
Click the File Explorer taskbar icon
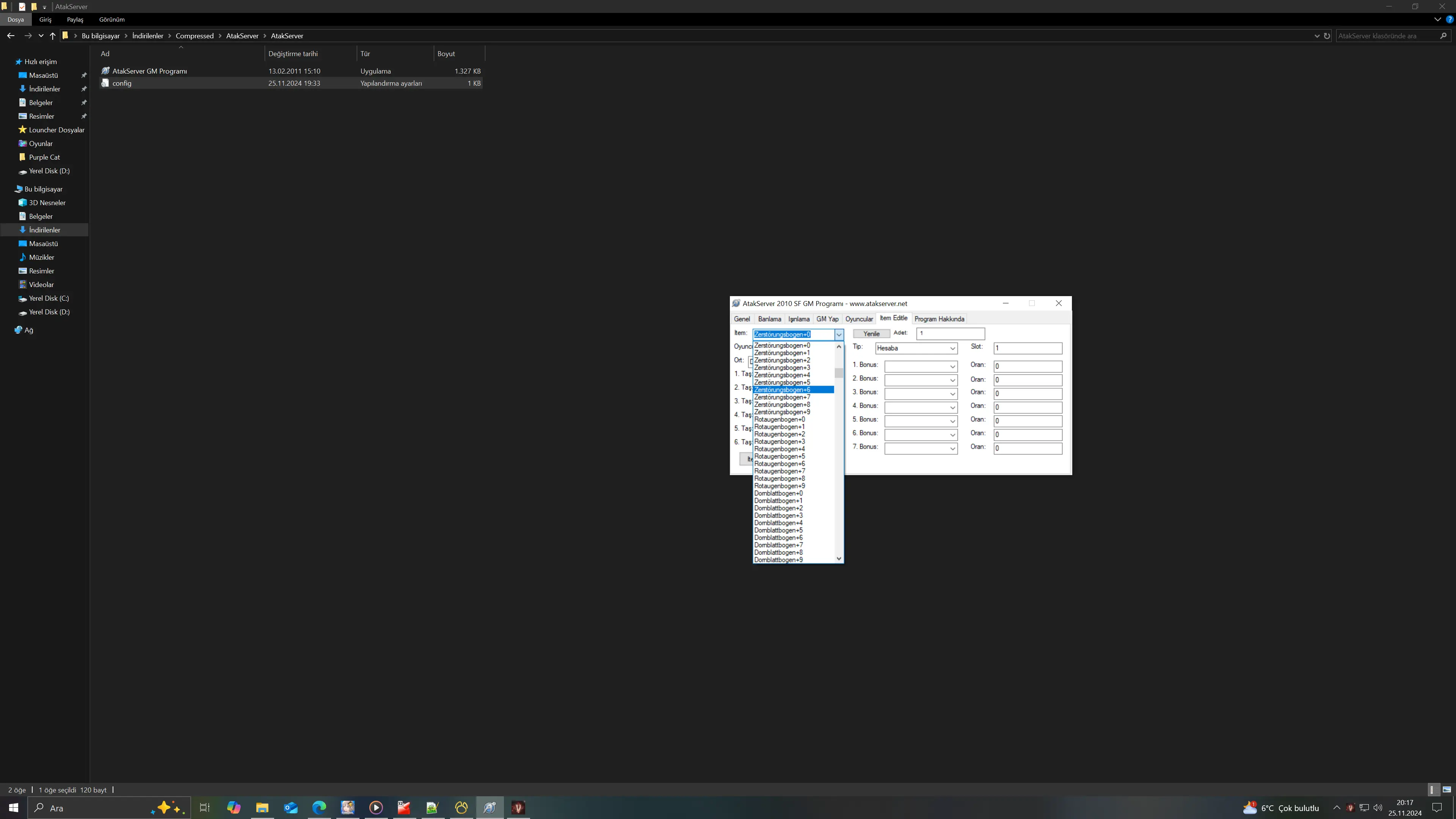(262, 807)
